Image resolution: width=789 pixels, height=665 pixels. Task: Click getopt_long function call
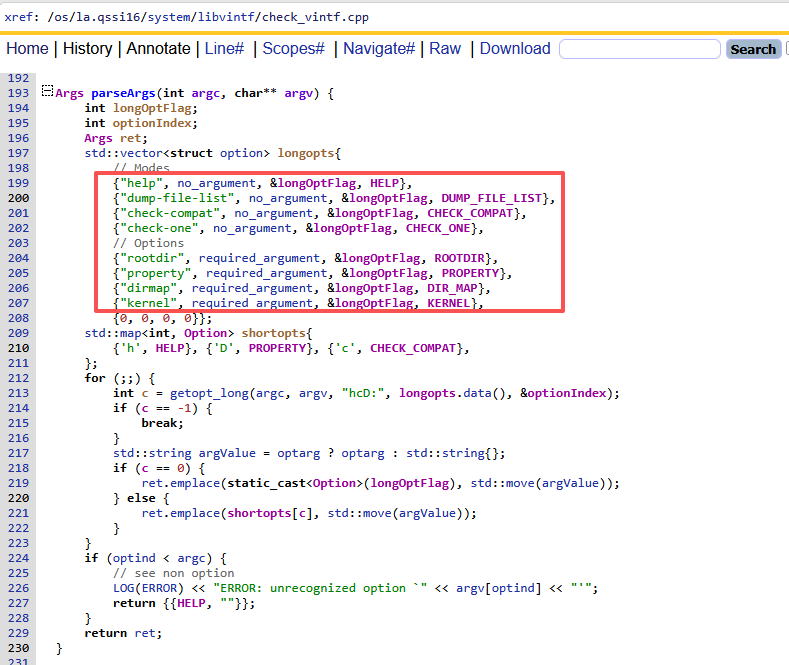pos(209,393)
